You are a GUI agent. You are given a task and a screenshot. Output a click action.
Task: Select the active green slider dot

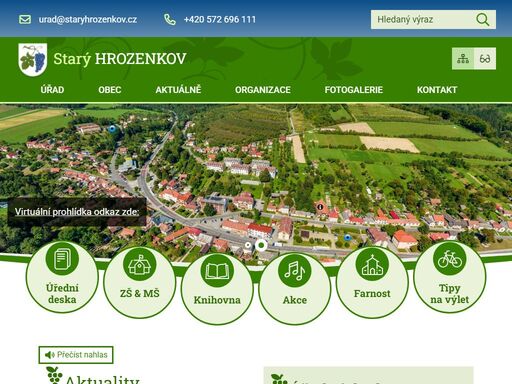(x=261, y=245)
